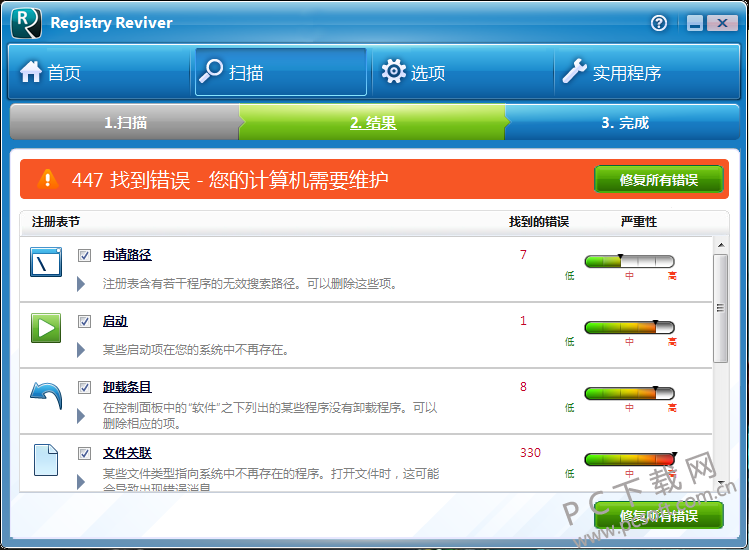Select step 2. 结果

coord(373,123)
